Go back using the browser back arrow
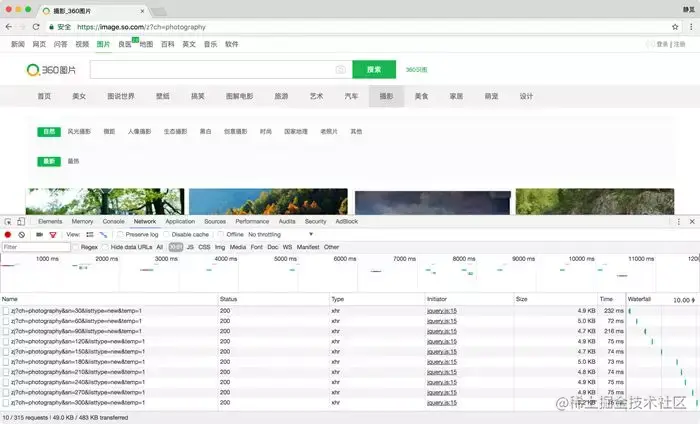The width and height of the screenshot is (700, 424). click(9, 27)
